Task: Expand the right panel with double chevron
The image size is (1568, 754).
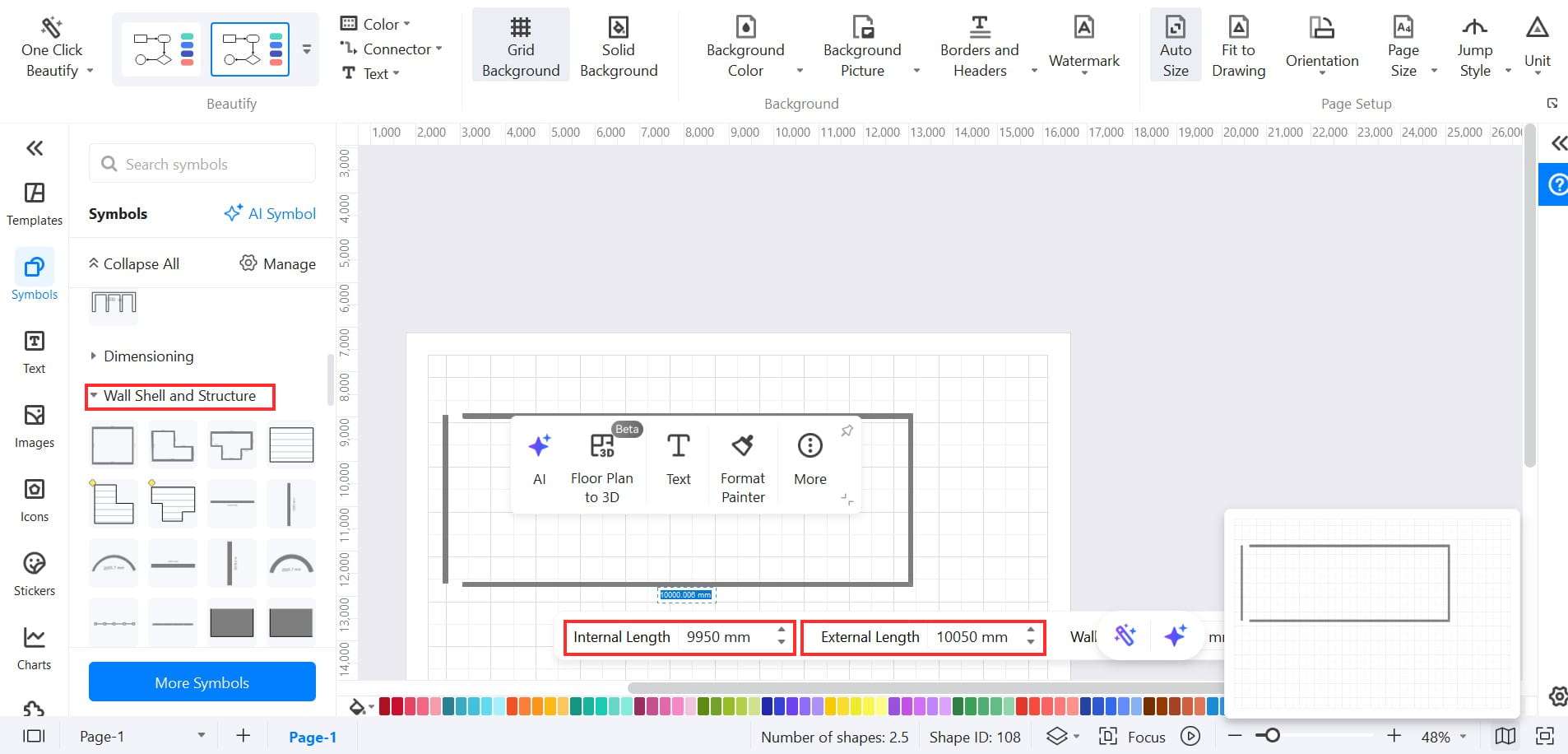Action: click(x=1558, y=143)
